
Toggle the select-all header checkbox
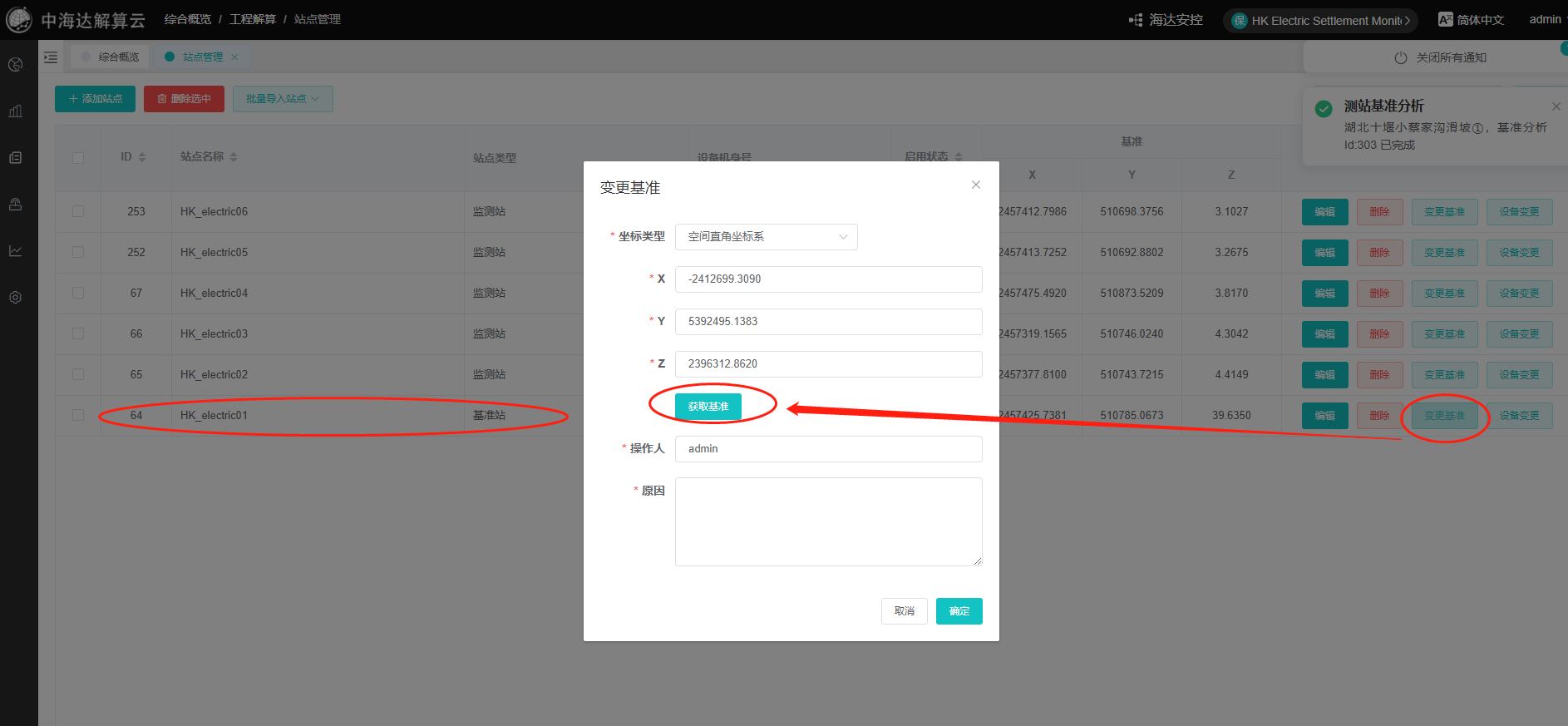pyautogui.click(x=78, y=158)
